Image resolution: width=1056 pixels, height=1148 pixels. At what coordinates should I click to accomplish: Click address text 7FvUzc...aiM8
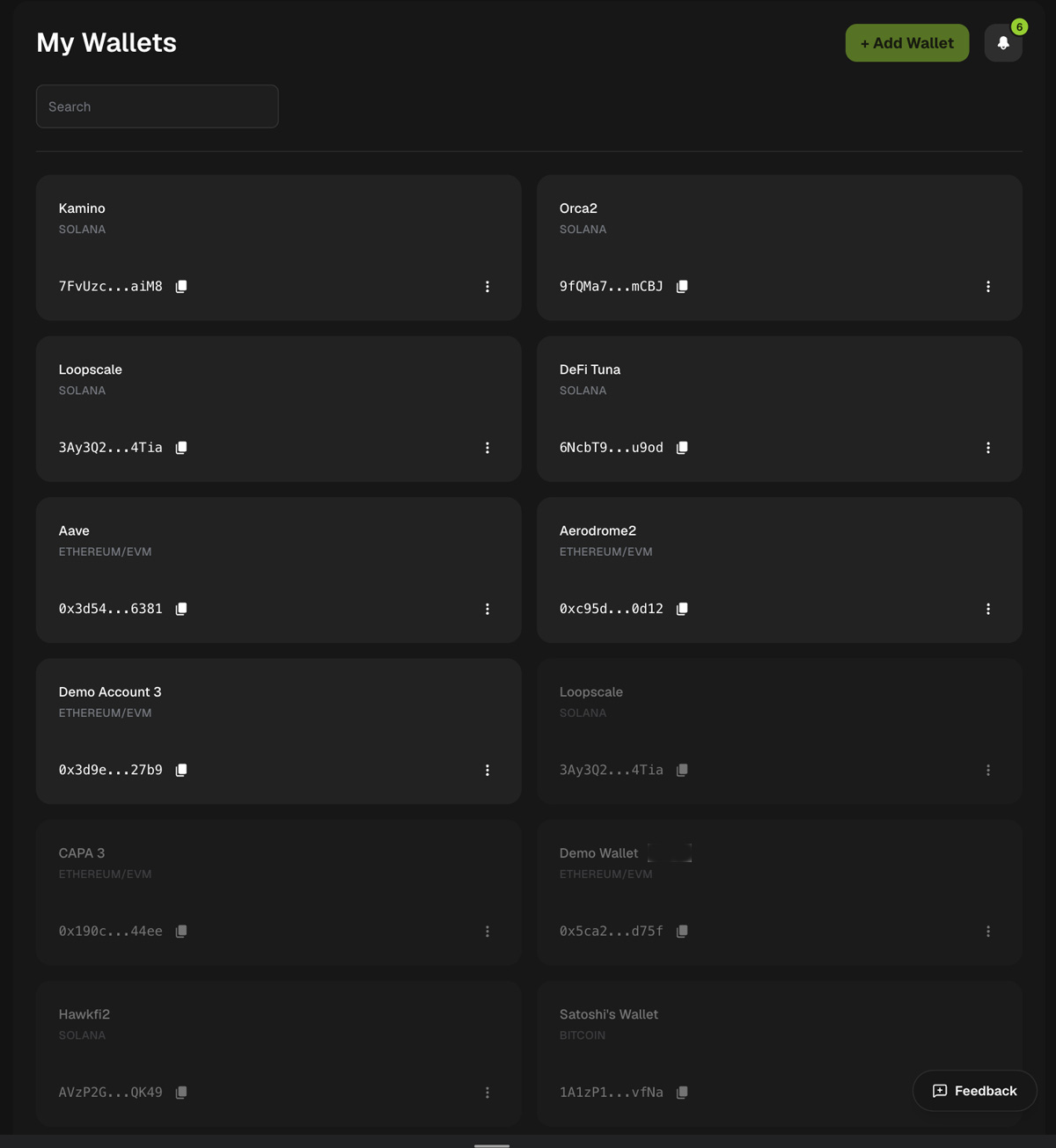coord(111,287)
